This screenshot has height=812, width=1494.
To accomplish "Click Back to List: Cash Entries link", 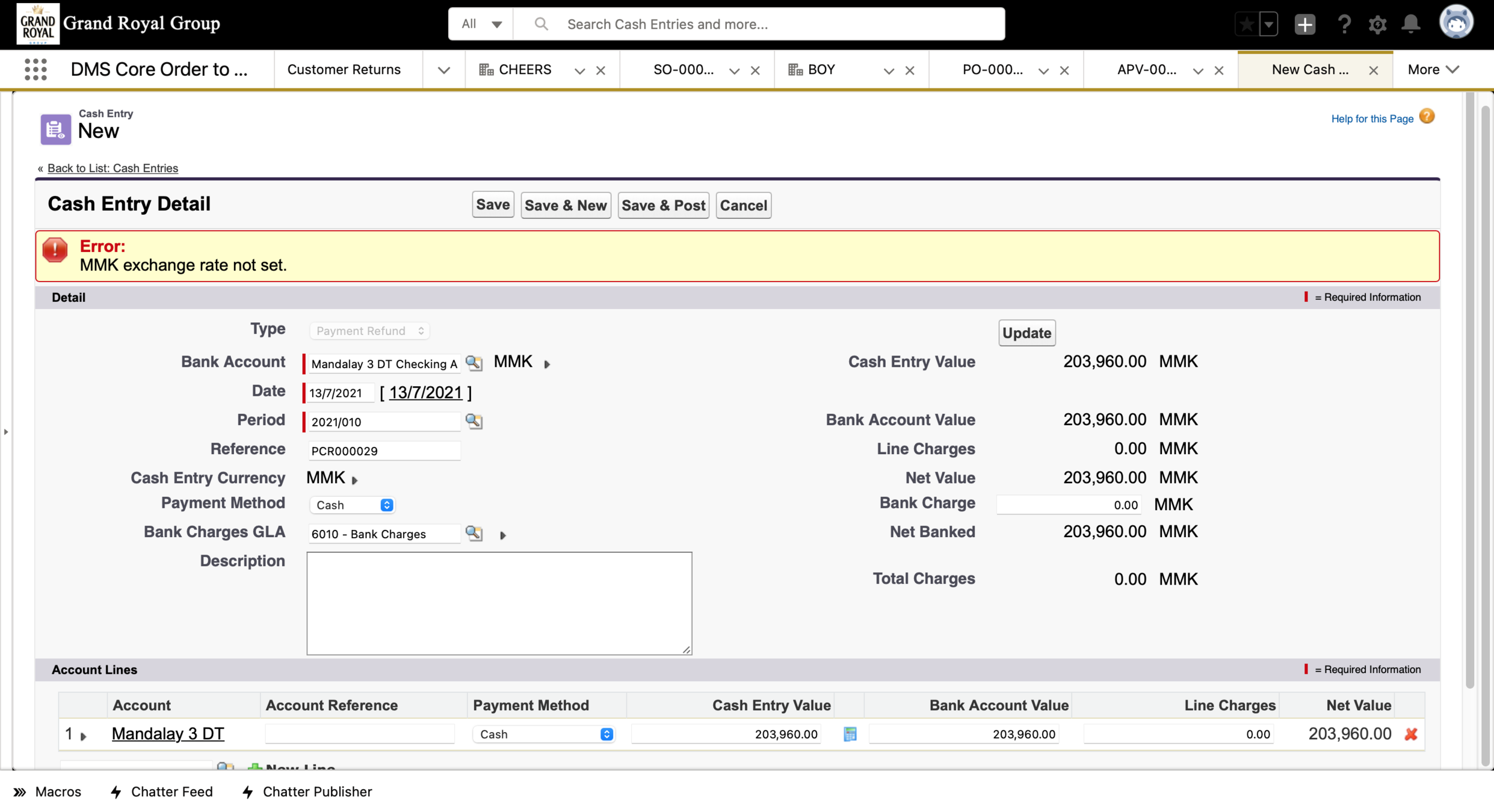I will click(x=113, y=168).
